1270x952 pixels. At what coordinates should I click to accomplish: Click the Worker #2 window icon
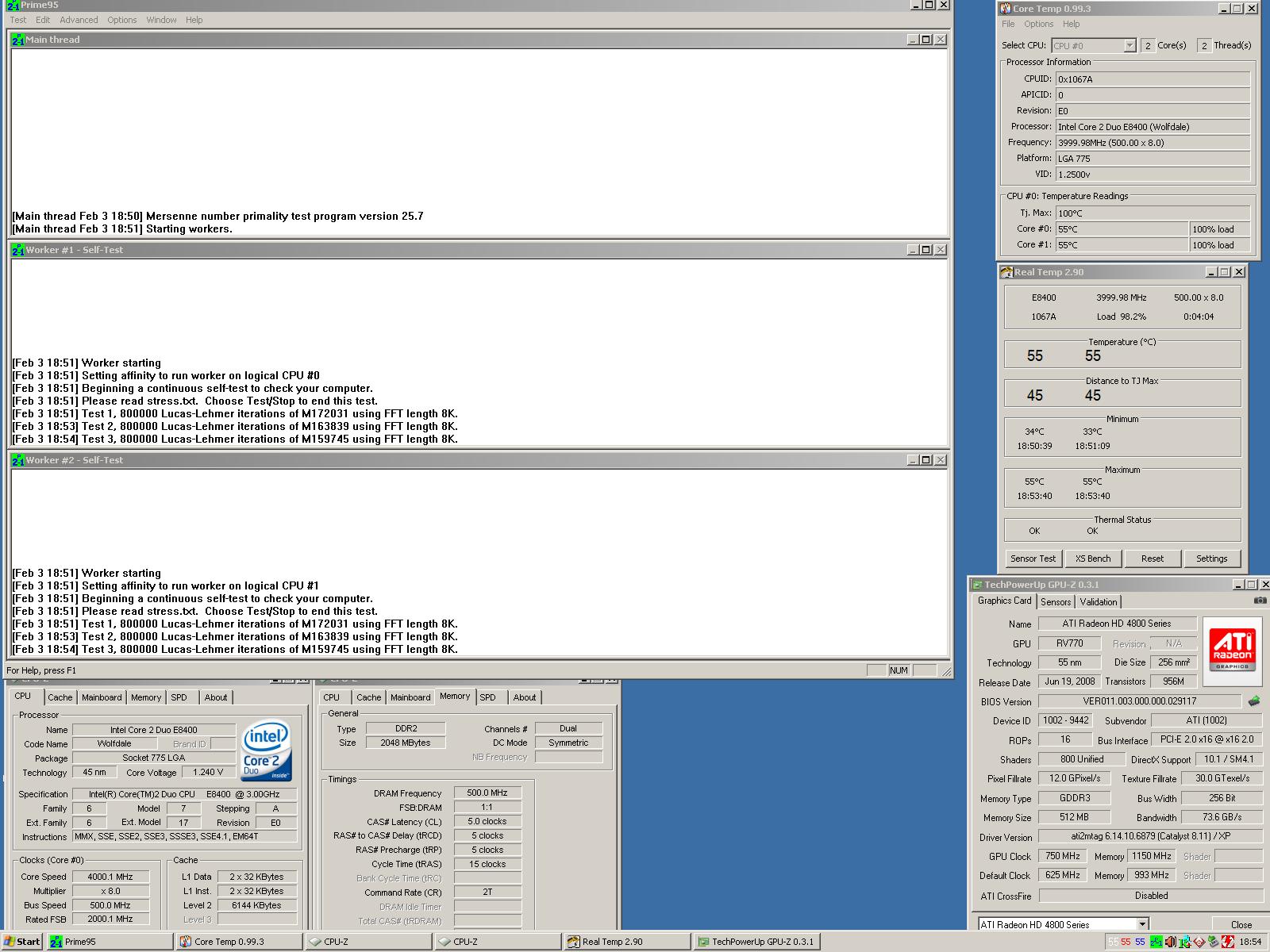(x=18, y=459)
